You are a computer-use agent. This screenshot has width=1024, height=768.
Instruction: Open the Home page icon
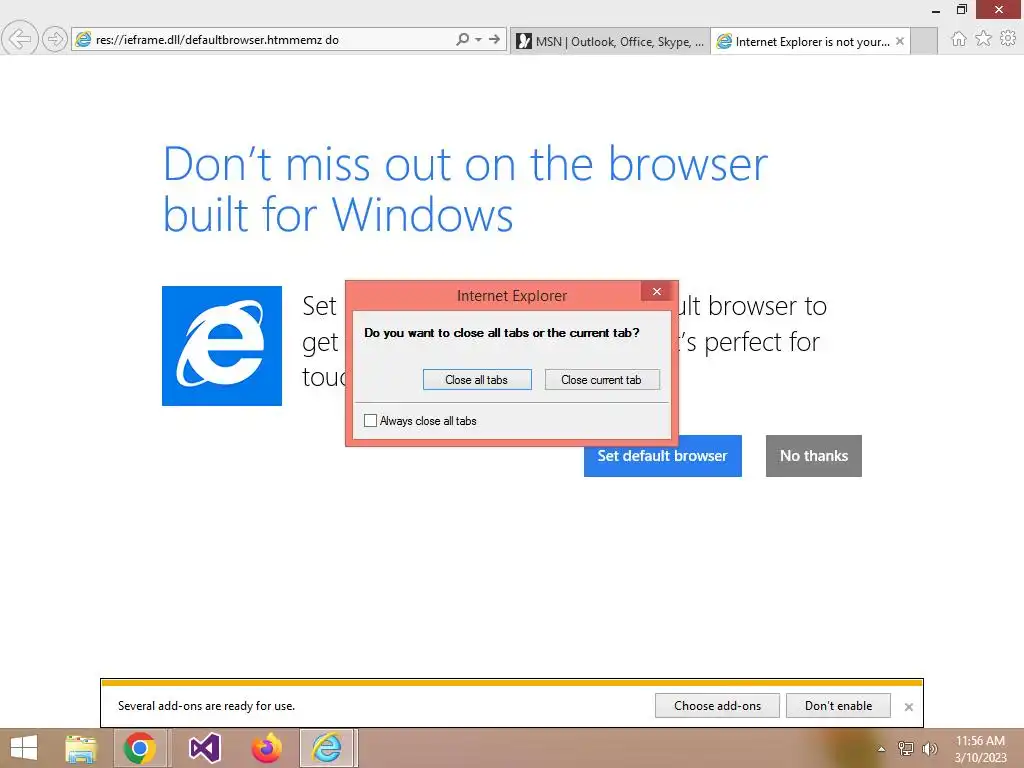coord(958,39)
